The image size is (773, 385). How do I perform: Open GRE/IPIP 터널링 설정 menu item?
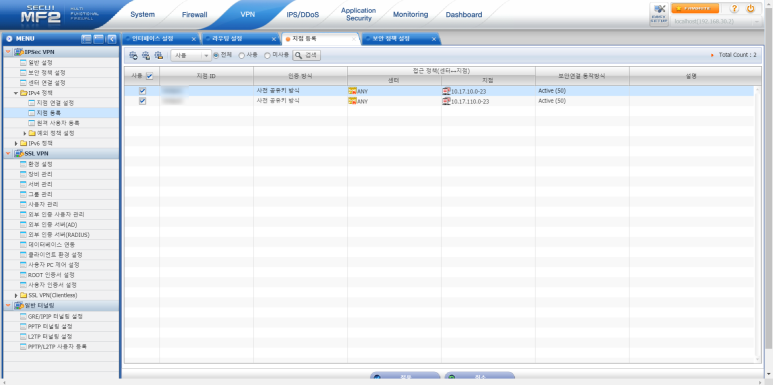(x=55, y=316)
